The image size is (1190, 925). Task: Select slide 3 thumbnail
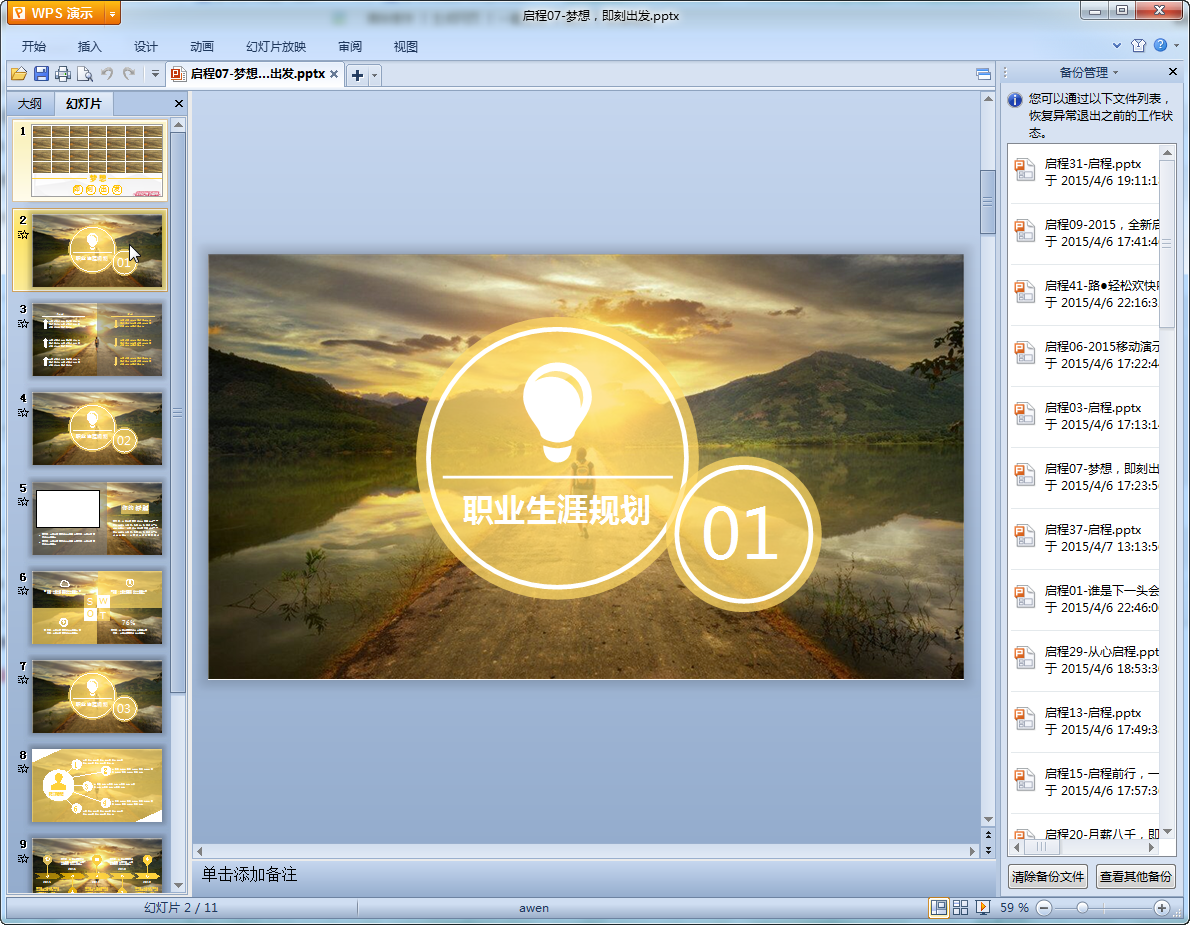pos(96,339)
